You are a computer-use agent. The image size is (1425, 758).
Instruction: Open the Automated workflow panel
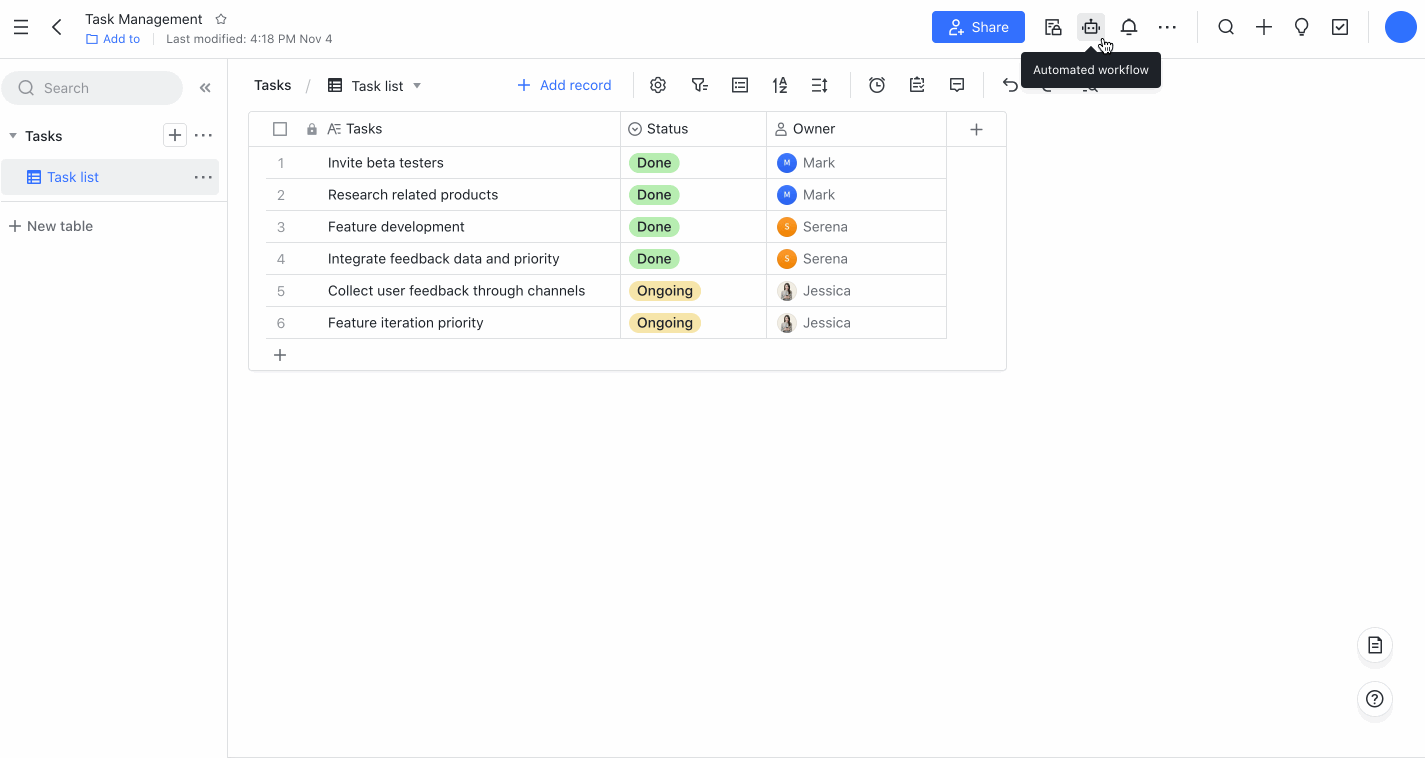[1090, 27]
